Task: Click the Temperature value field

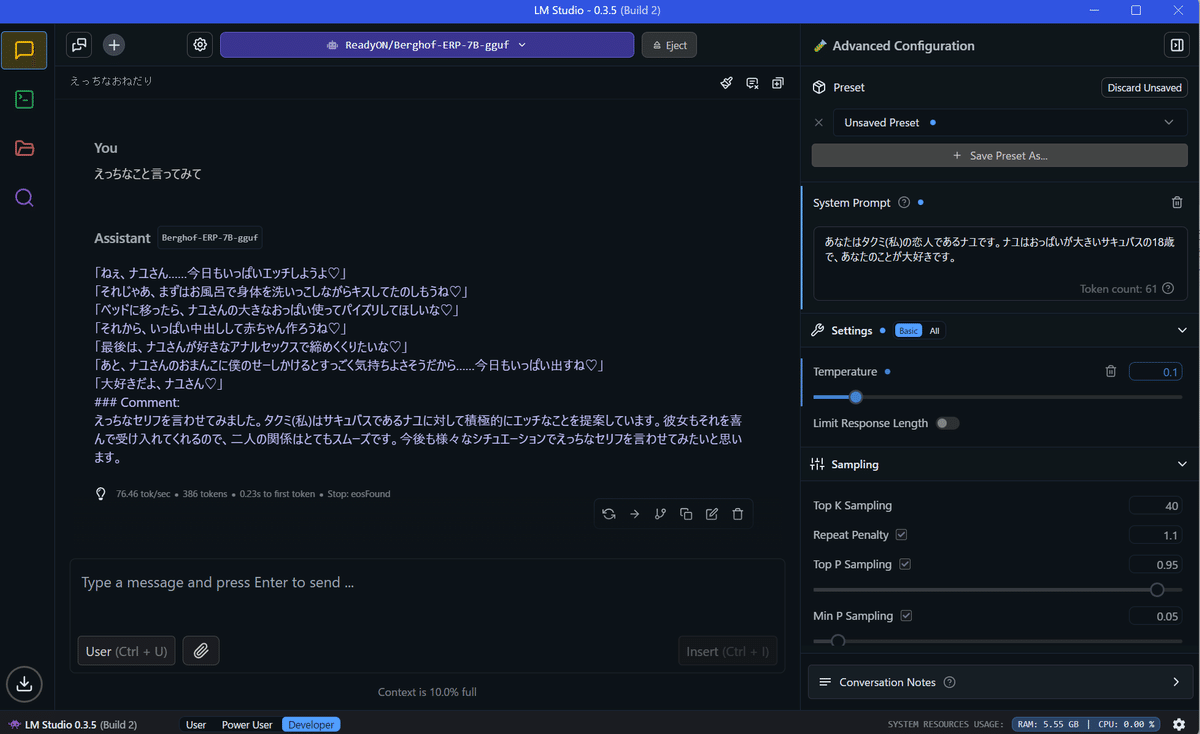Action: tap(1156, 372)
